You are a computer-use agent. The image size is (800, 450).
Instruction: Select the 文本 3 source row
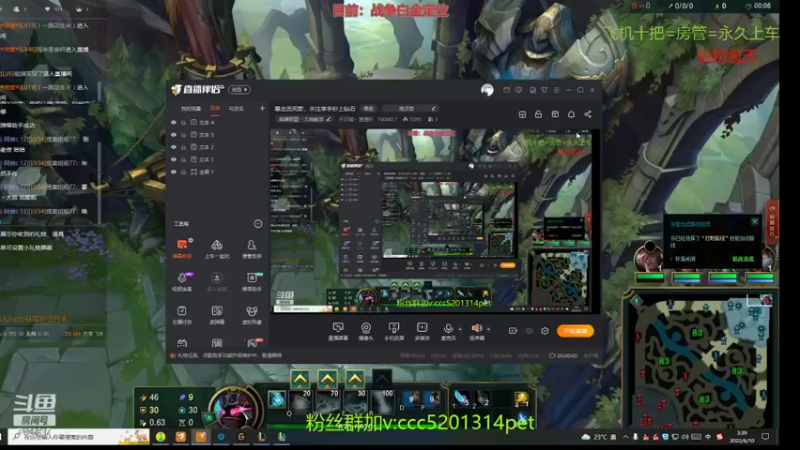click(x=218, y=135)
